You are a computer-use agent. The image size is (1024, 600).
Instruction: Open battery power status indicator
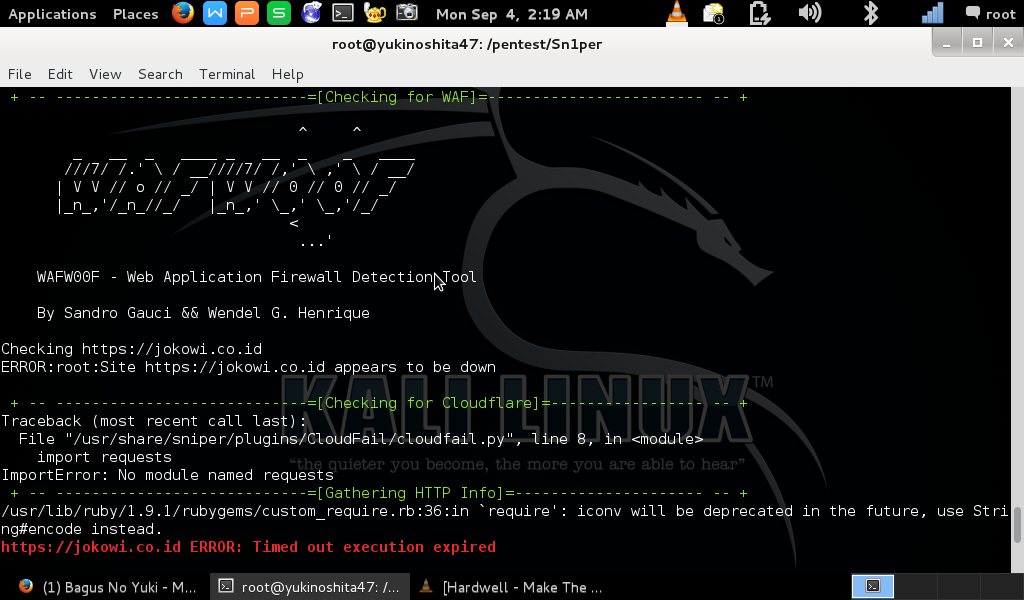coord(760,13)
